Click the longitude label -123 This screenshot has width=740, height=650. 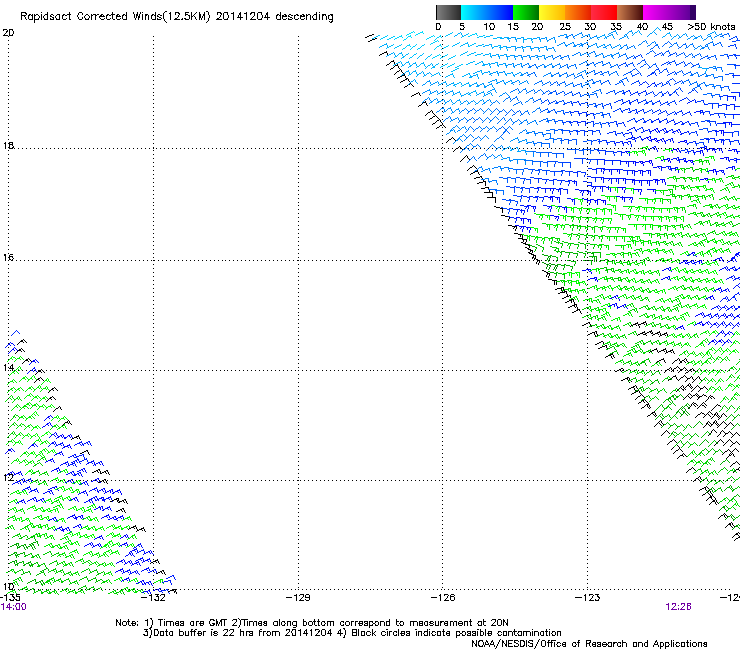(x=588, y=598)
